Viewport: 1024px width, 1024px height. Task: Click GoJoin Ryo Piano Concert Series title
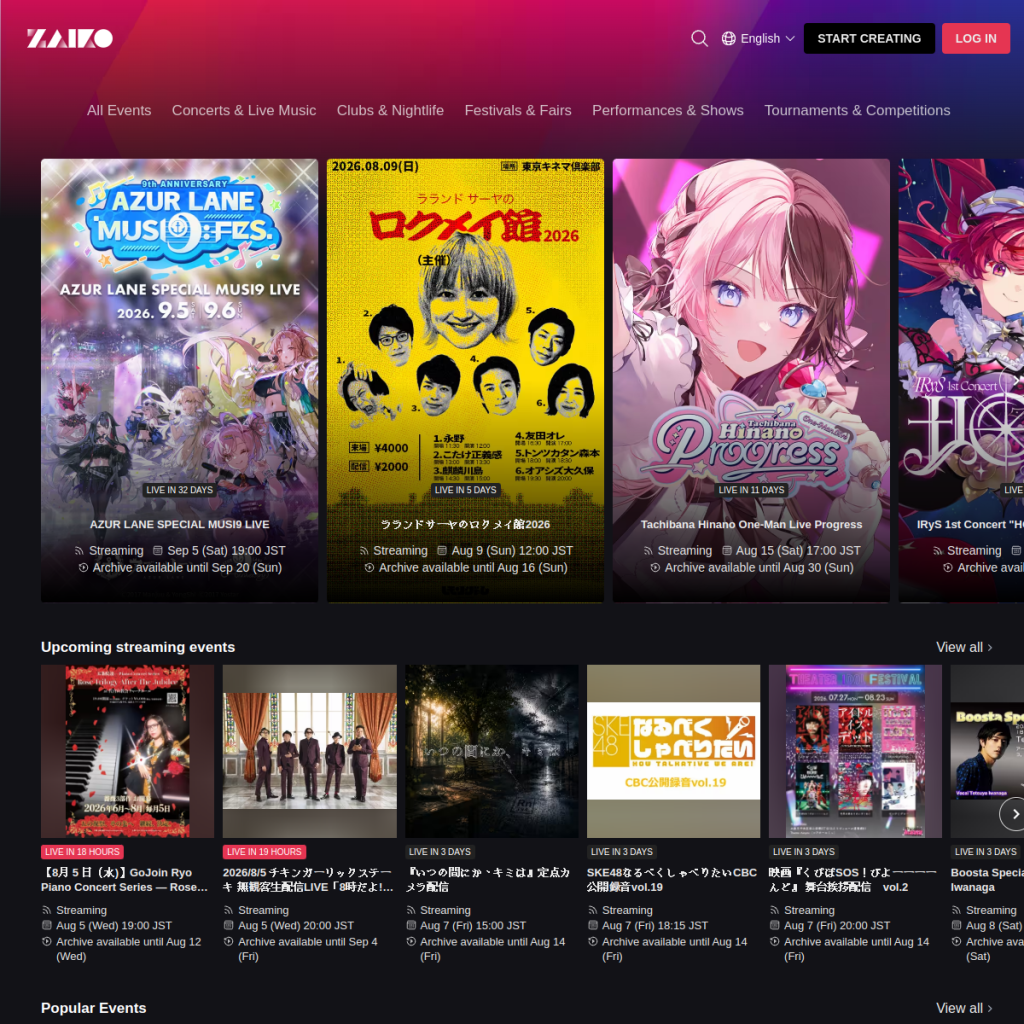click(125, 880)
